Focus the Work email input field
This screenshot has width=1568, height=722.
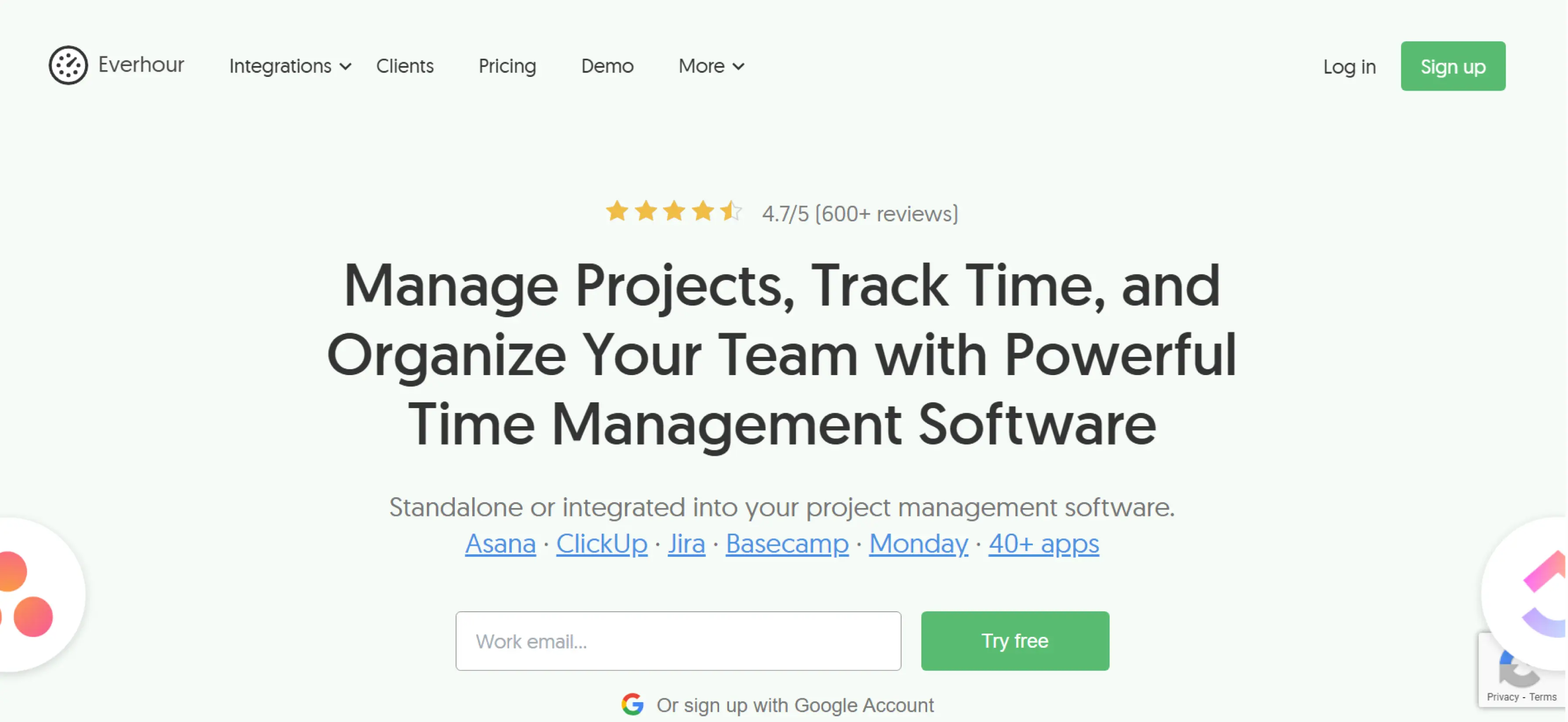pyautogui.click(x=678, y=641)
